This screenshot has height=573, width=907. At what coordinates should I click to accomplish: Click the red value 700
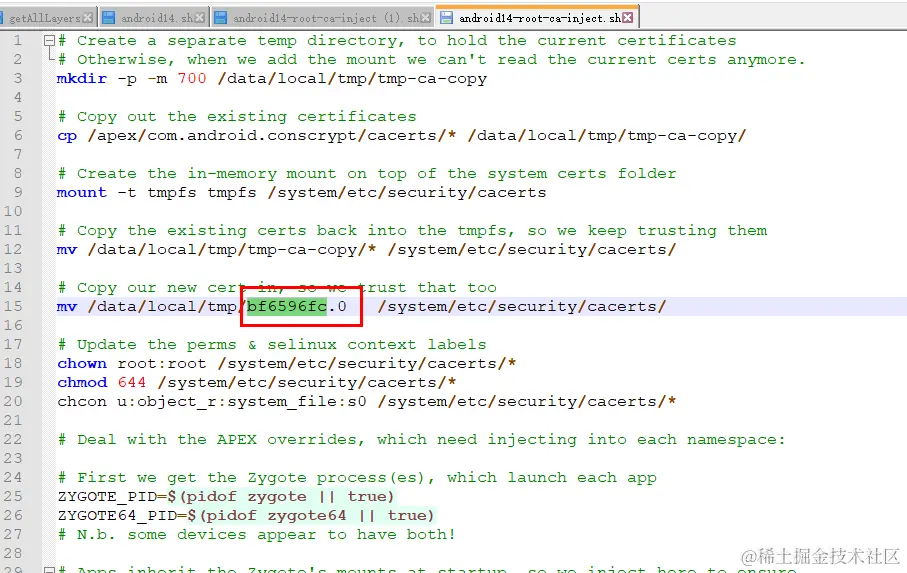192,78
